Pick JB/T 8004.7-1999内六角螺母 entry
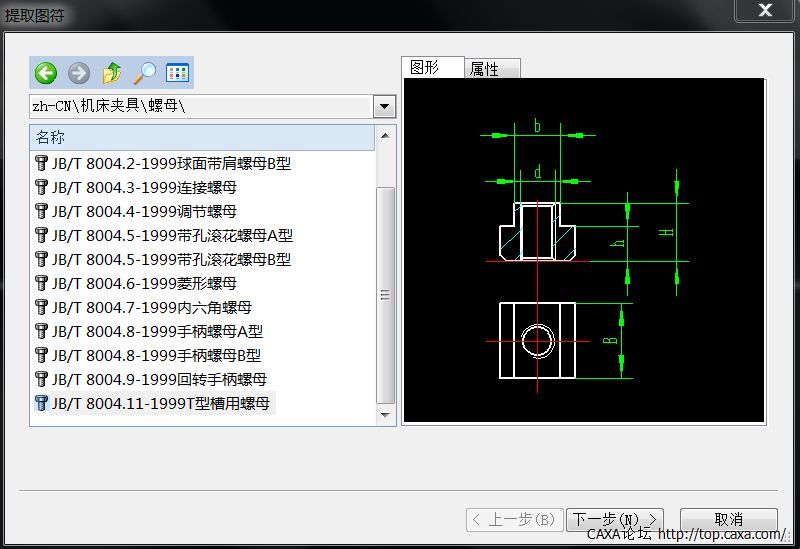The image size is (800, 549). tap(151, 307)
